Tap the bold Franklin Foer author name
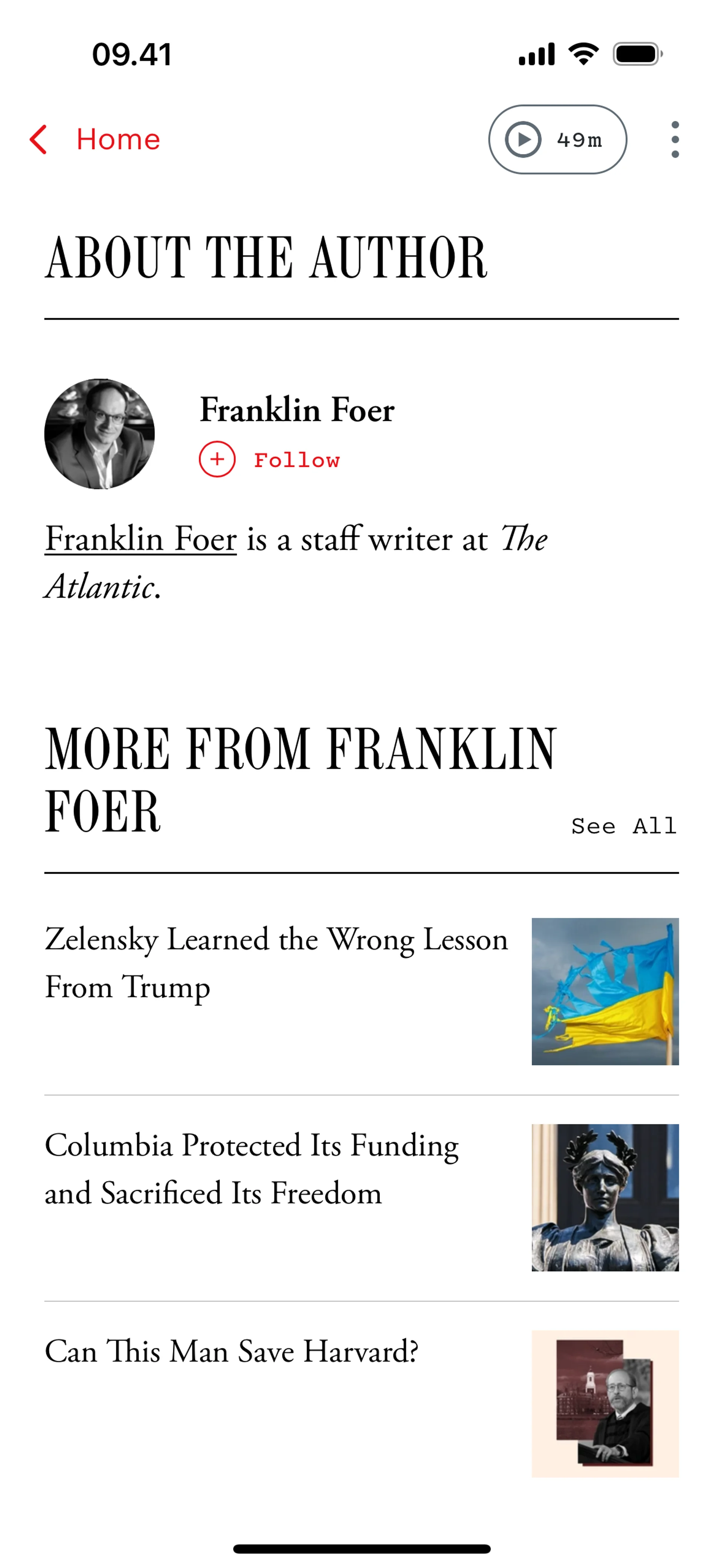Image resolution: width=723 pixels, height=1568 pixels. [x=297, y=410]
